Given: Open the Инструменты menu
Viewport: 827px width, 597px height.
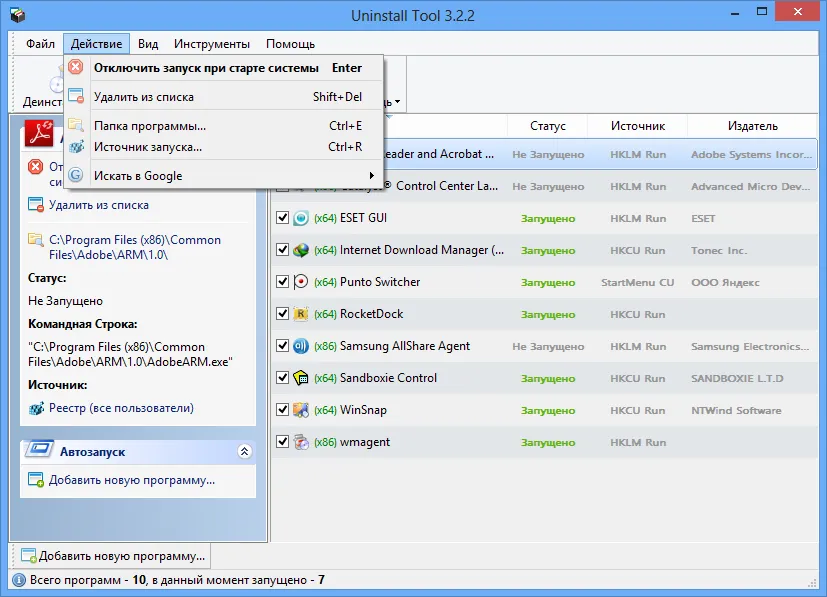Looking at the screenshot, I should 211,44.
